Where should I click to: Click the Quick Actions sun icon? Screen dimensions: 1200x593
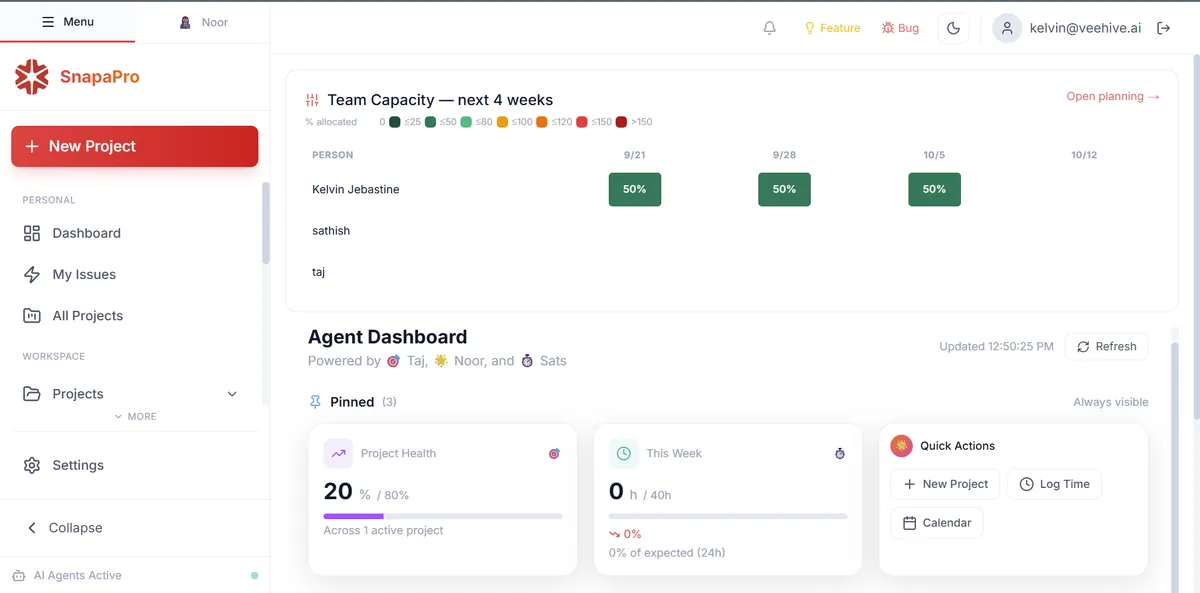pos(901,446)
